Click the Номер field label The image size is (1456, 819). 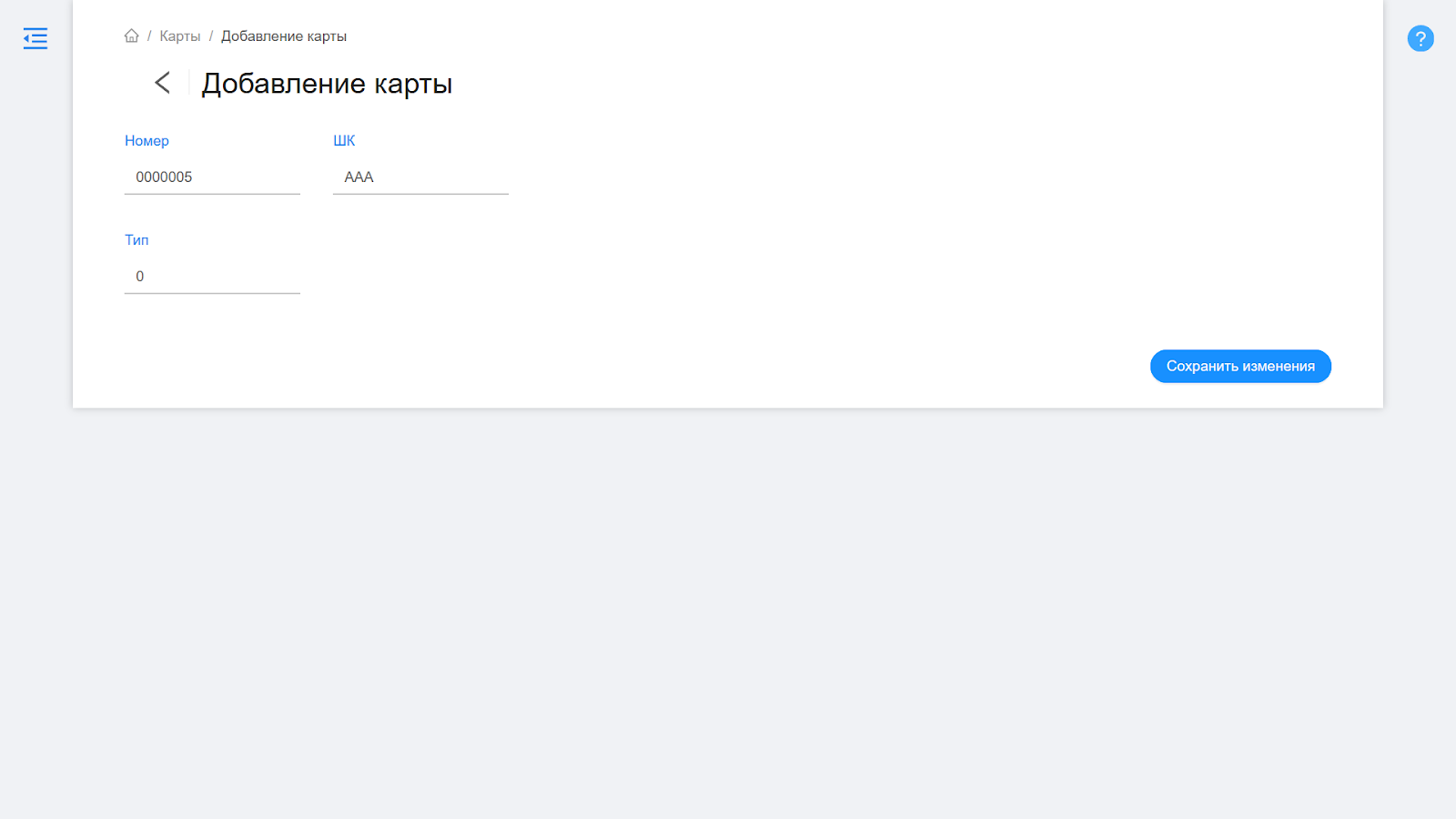click(147, 141)
